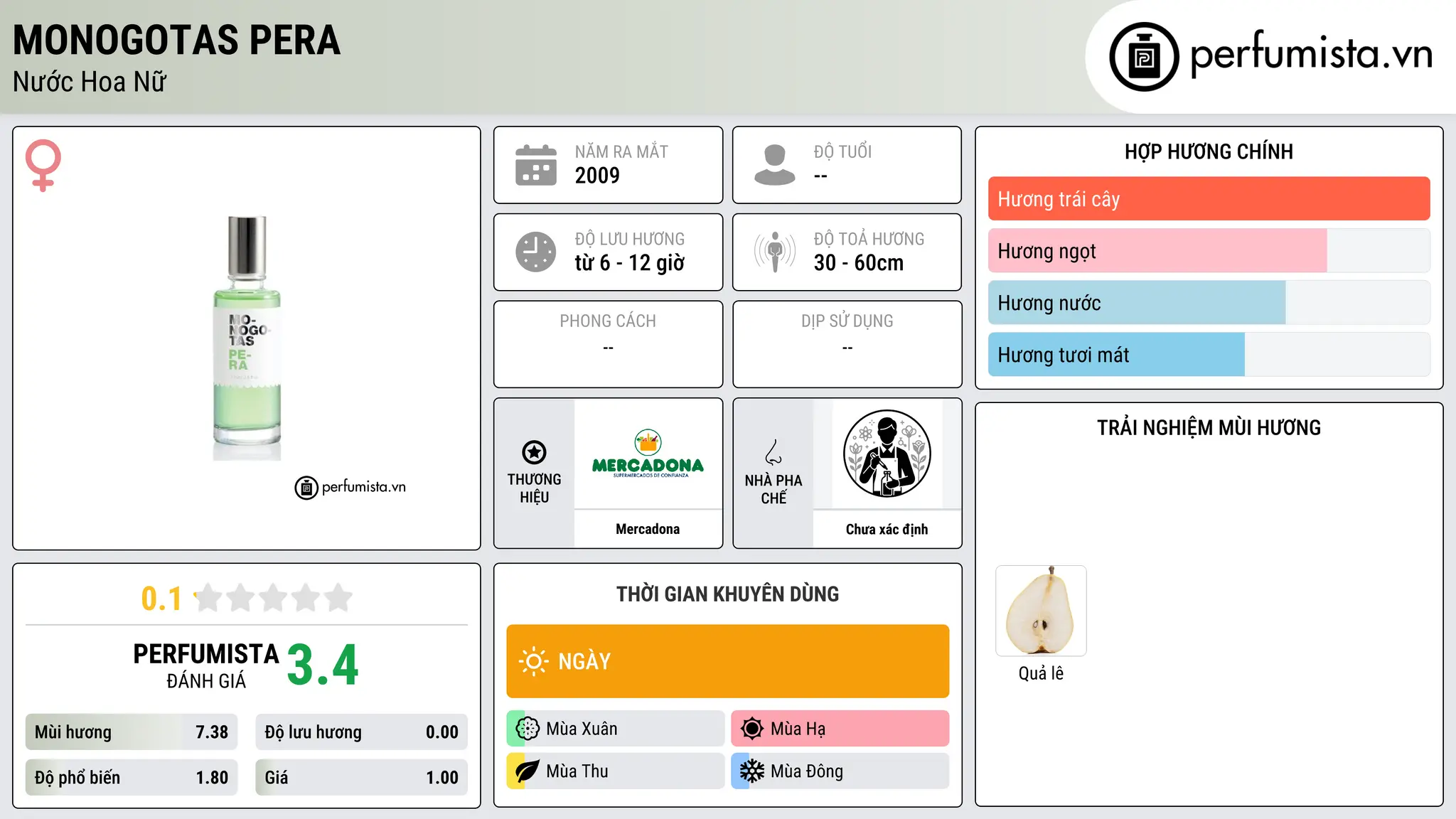Screen dimensions: 1456x819
Task: Click the sun icon in the Ngày bar
Action: (534, 661)
